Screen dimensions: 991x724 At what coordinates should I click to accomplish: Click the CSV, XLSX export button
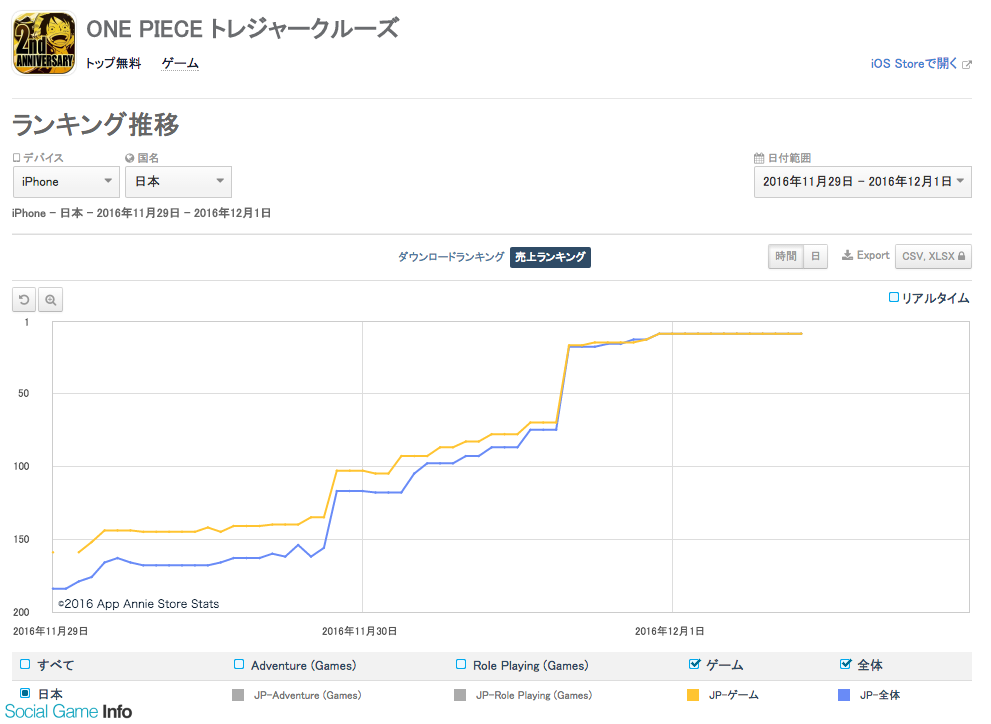pyautogui.click(x=933, y=256)
